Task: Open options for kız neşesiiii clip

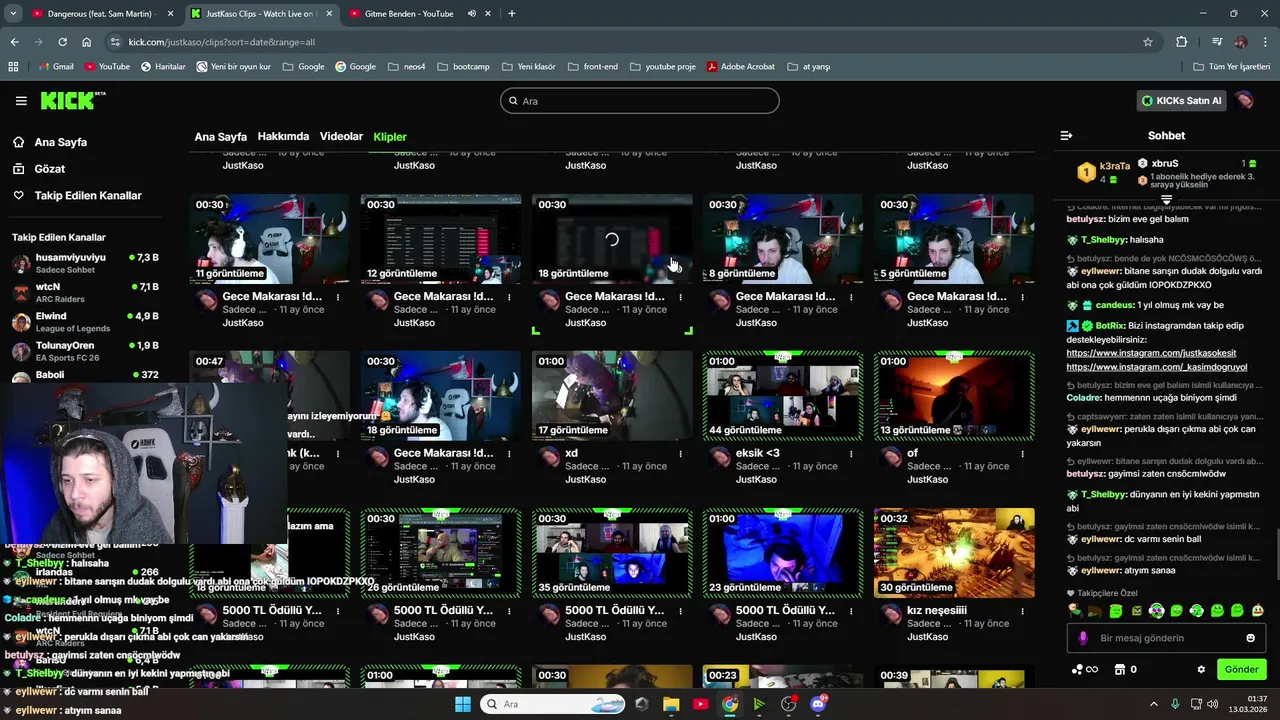Action: 1022,611
